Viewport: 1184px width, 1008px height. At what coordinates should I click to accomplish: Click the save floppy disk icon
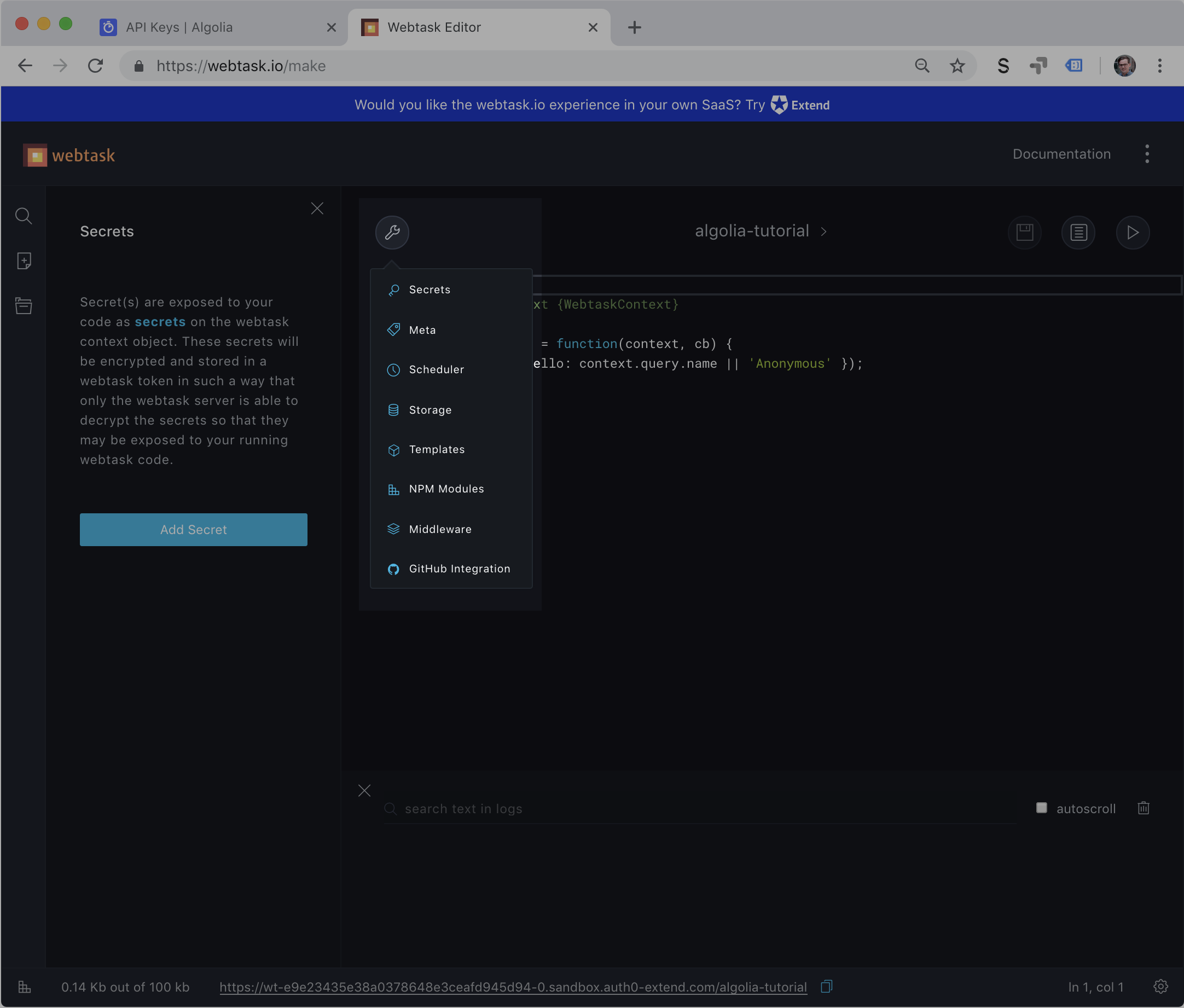pos(1024,232)
